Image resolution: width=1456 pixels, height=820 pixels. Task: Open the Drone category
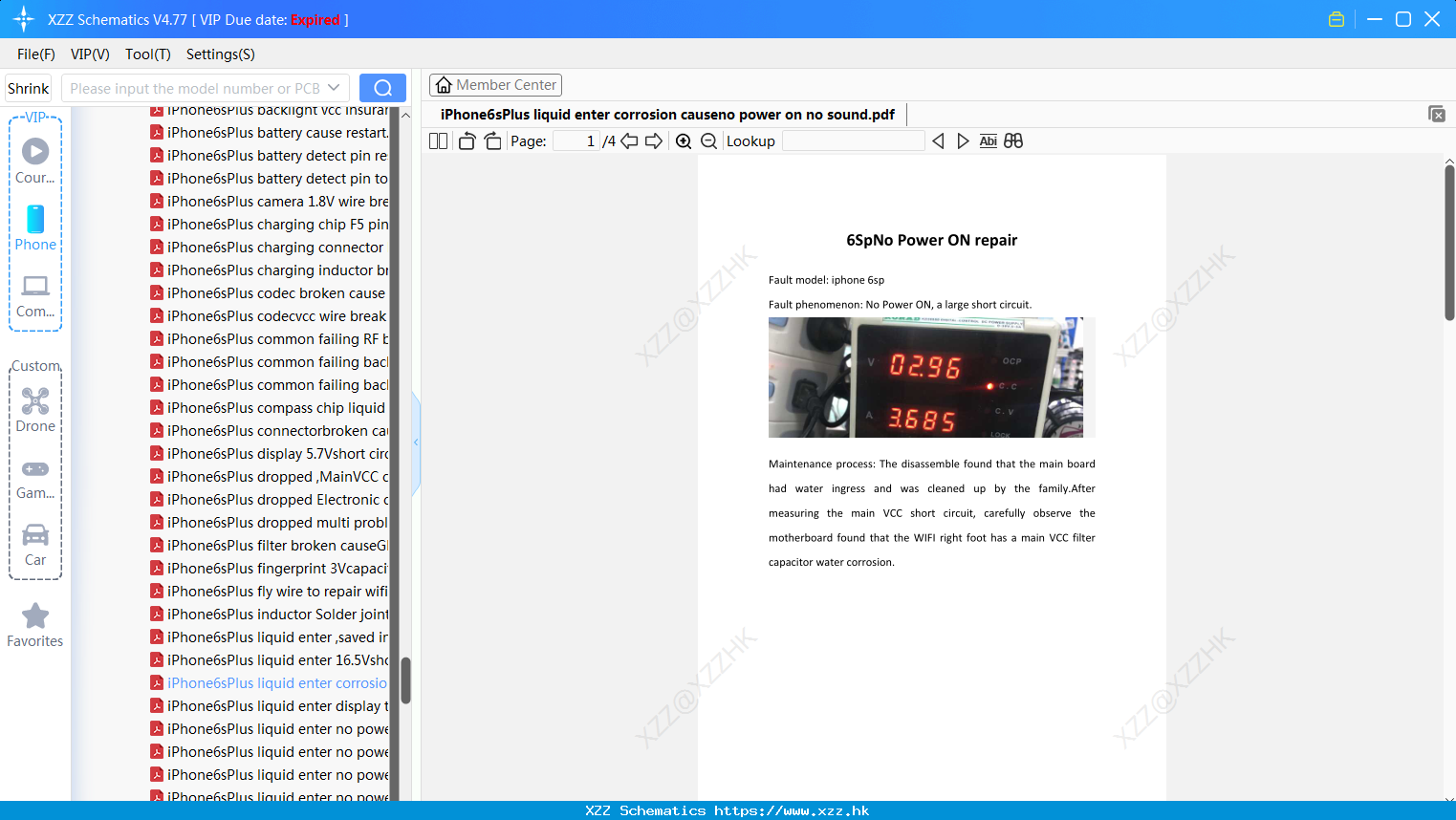[35, 410]
